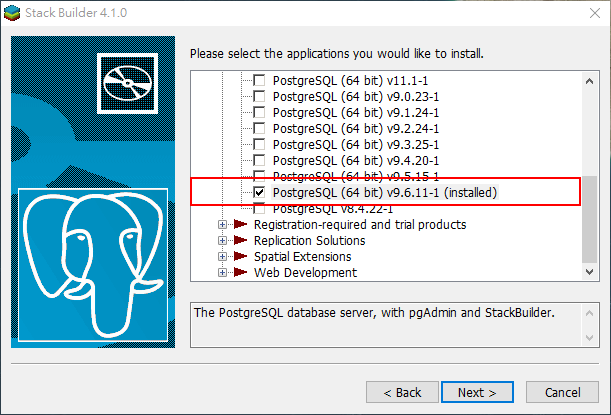
Task: Click the application list scrollbar down arrow
Action: pyautogui.click(x=590, y=272)
